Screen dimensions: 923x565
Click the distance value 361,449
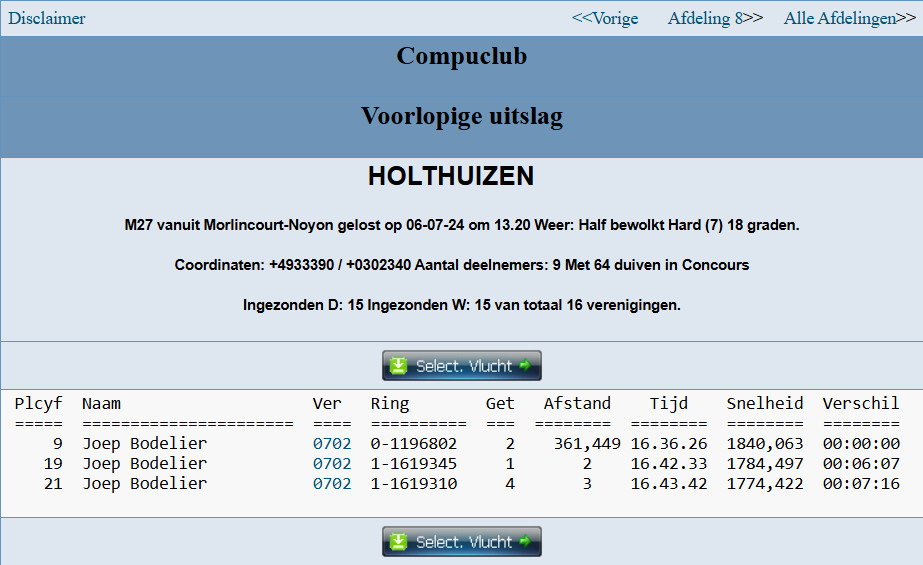tap(587, 444)
